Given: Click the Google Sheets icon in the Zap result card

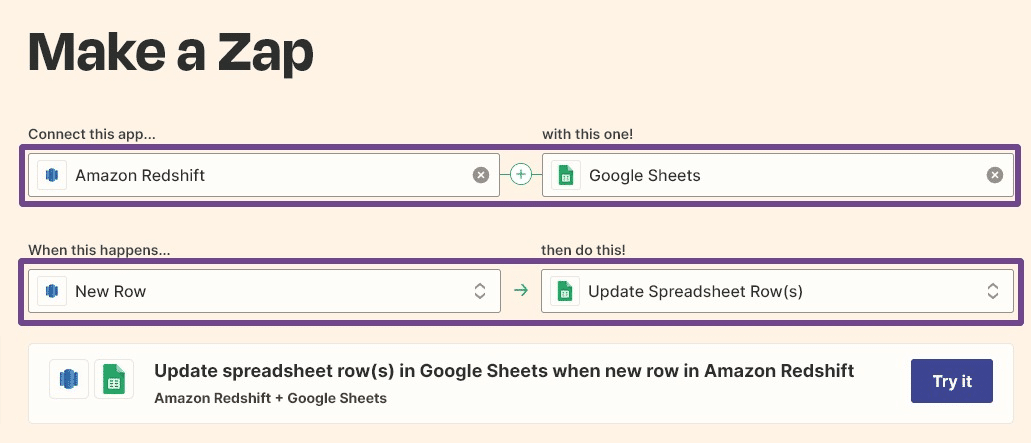Looking at the screenshot, I should point(113,380).
